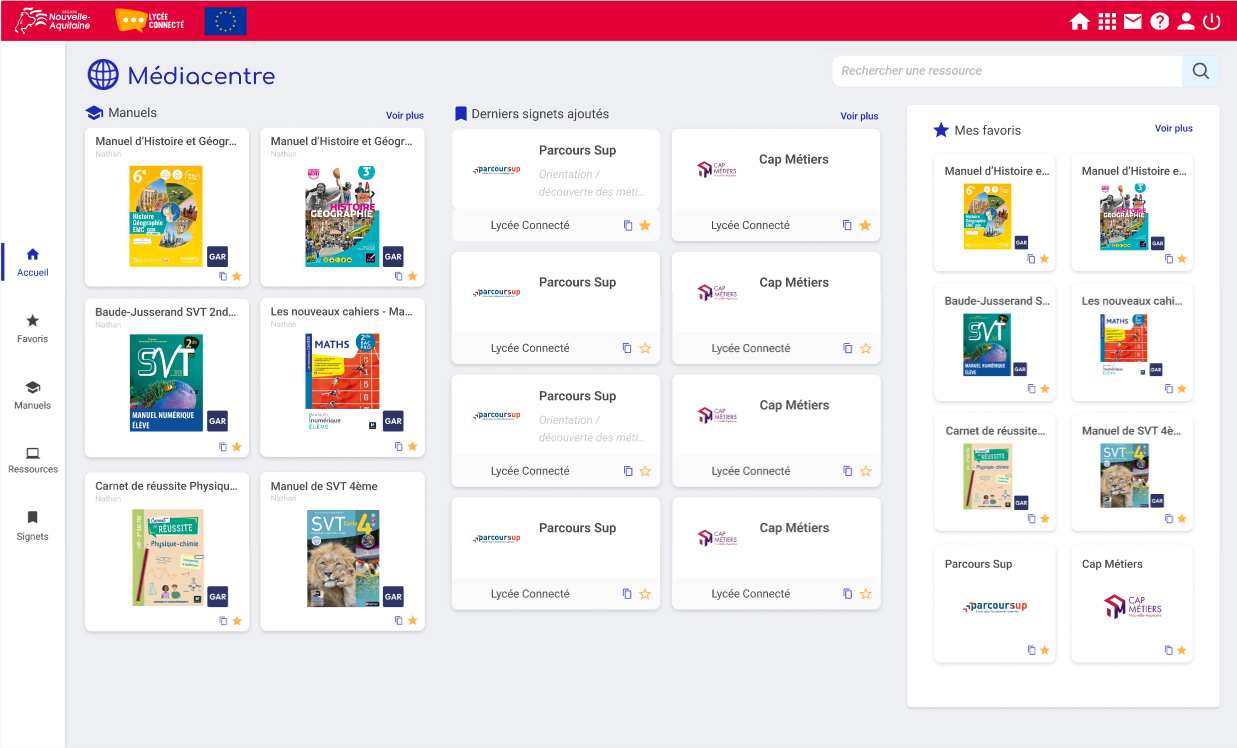Click the home icon in top header
1237x748 pixels.
point(1079,21)
